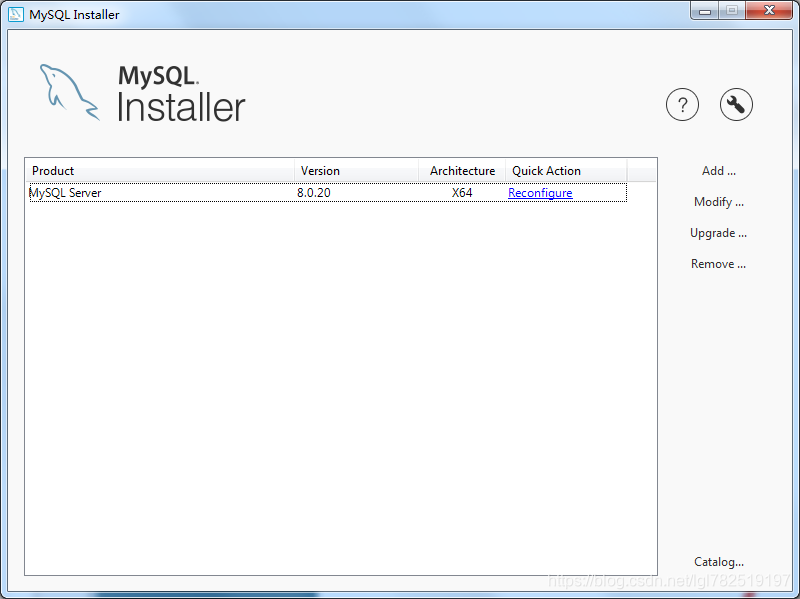Sort by the Product column header
The height and width of the screenshot is (599, 800).
coord(160,171)
